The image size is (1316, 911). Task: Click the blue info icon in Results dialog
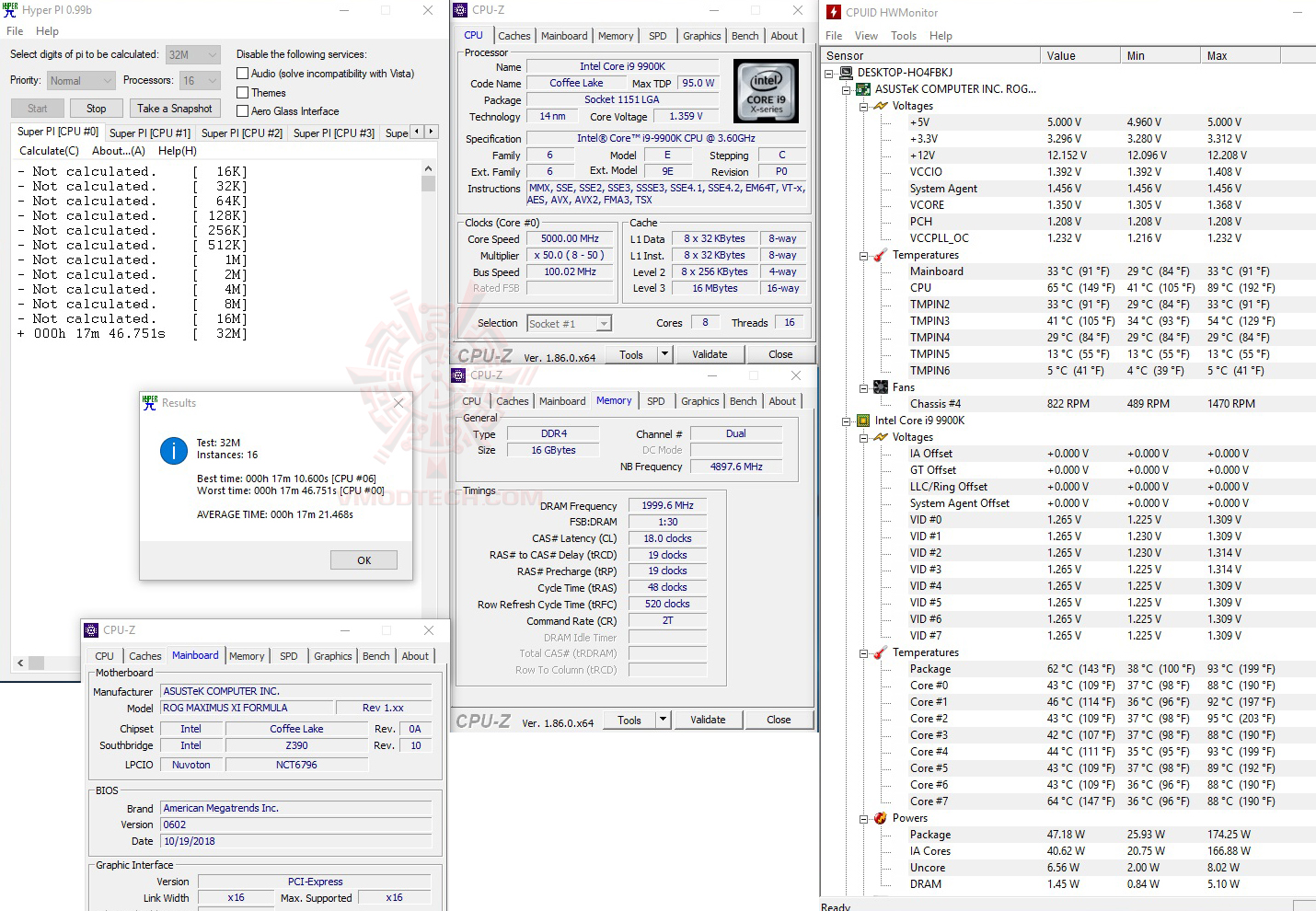point(173,451)
